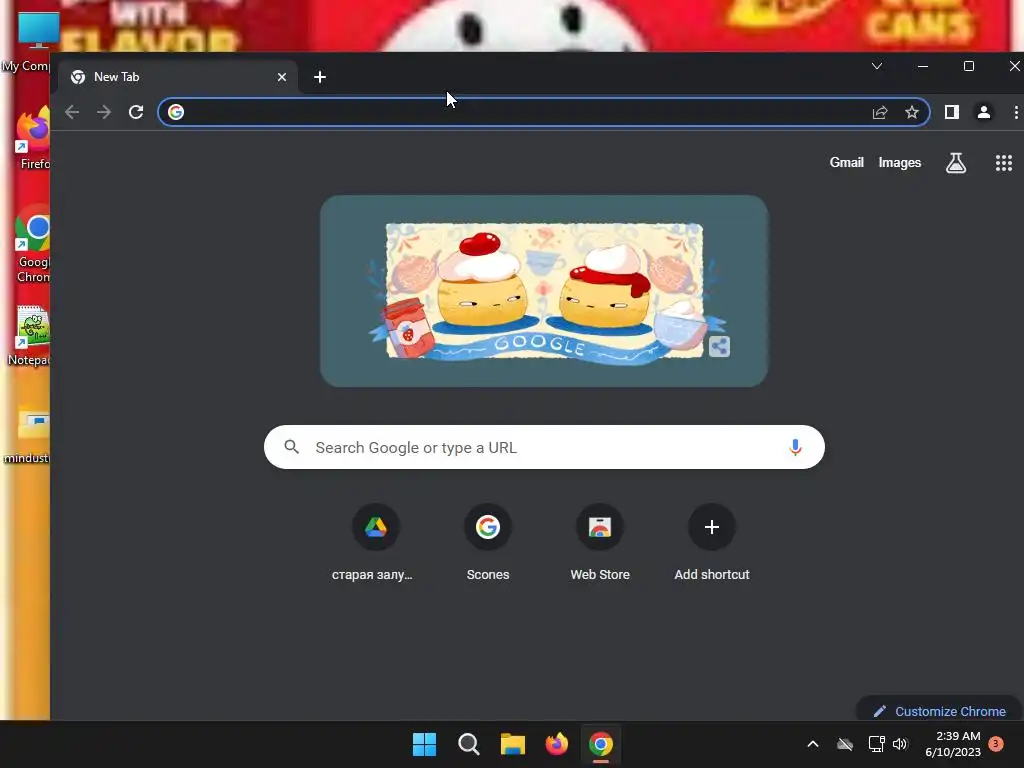Click the Chrome back arrow button
Screen dimensions: 1024x768
point(72,112)
